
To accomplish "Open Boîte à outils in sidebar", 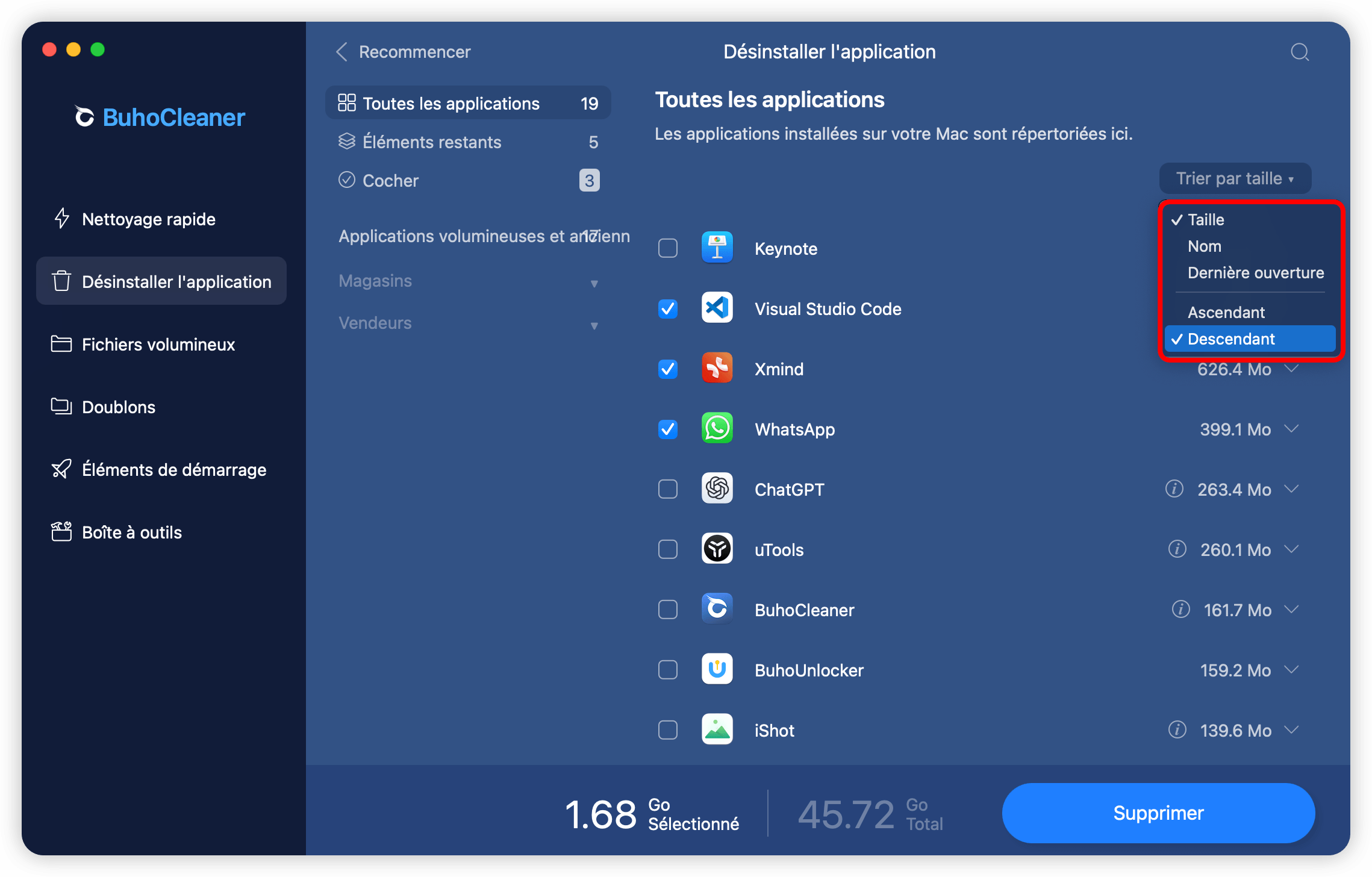I will coord(161,532).
